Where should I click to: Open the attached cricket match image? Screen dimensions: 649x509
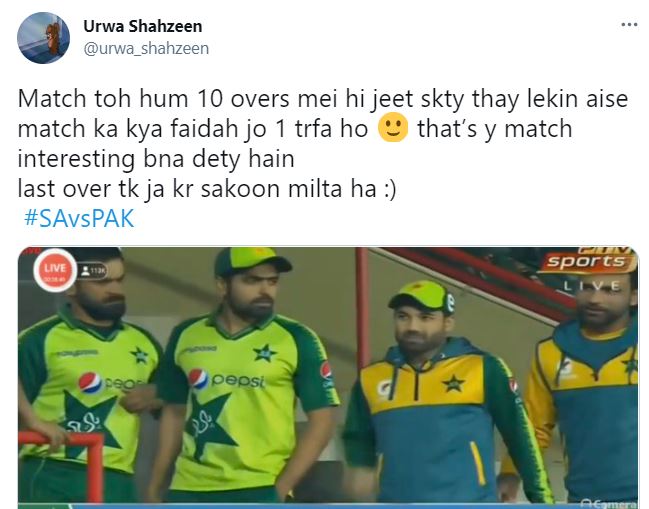[x=328, y=375]
